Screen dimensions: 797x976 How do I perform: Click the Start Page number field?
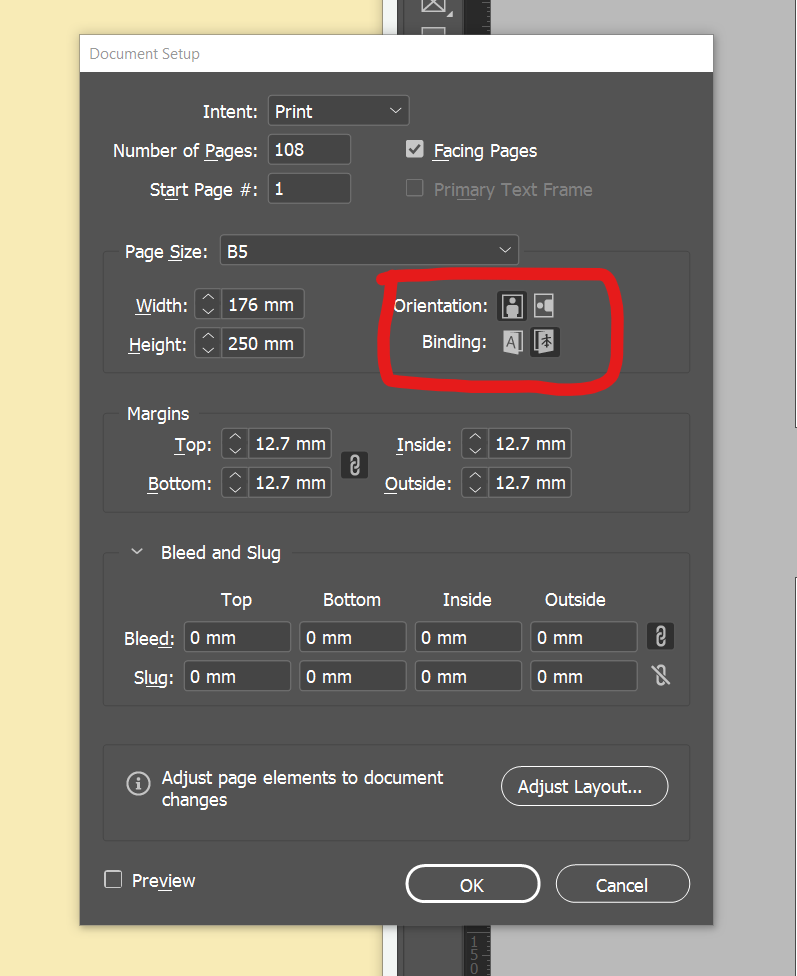[x=309, y=189]
